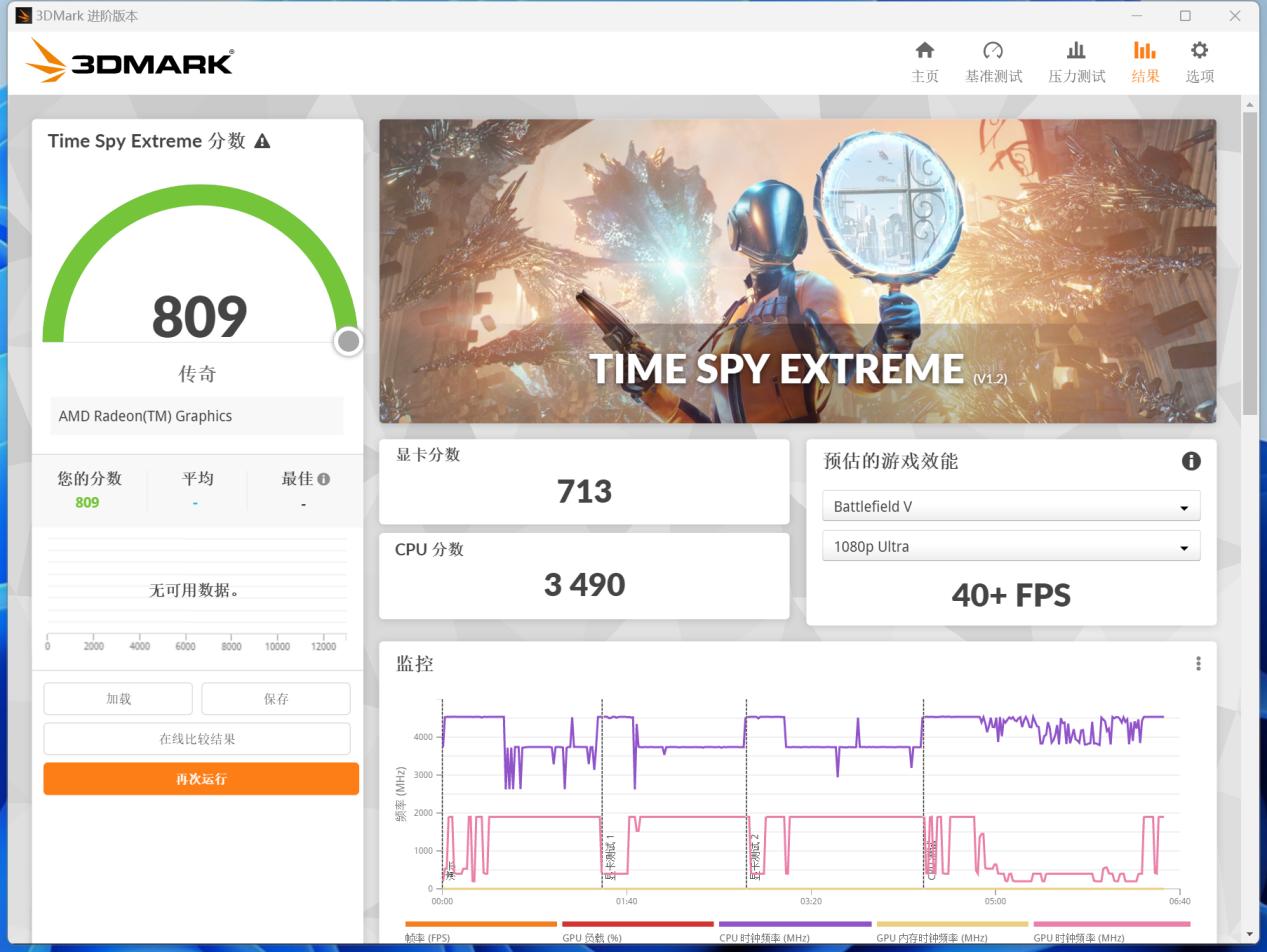Click the scrollbar up arrow
Viewport: 1267px width, 952px height.
(1250, 104)
